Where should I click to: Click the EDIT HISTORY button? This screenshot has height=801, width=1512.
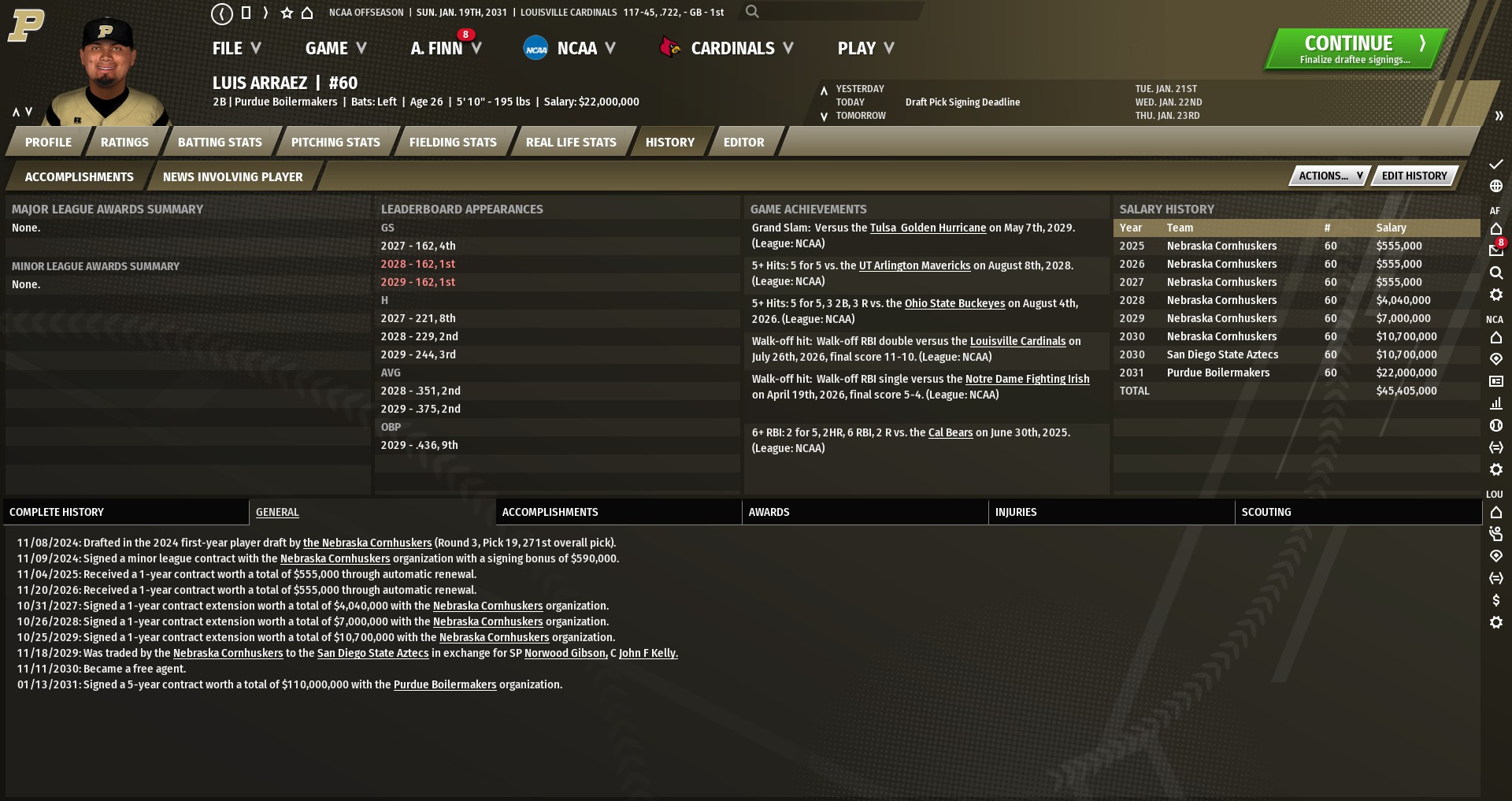pyautogui.click(x=1414, y=176)
